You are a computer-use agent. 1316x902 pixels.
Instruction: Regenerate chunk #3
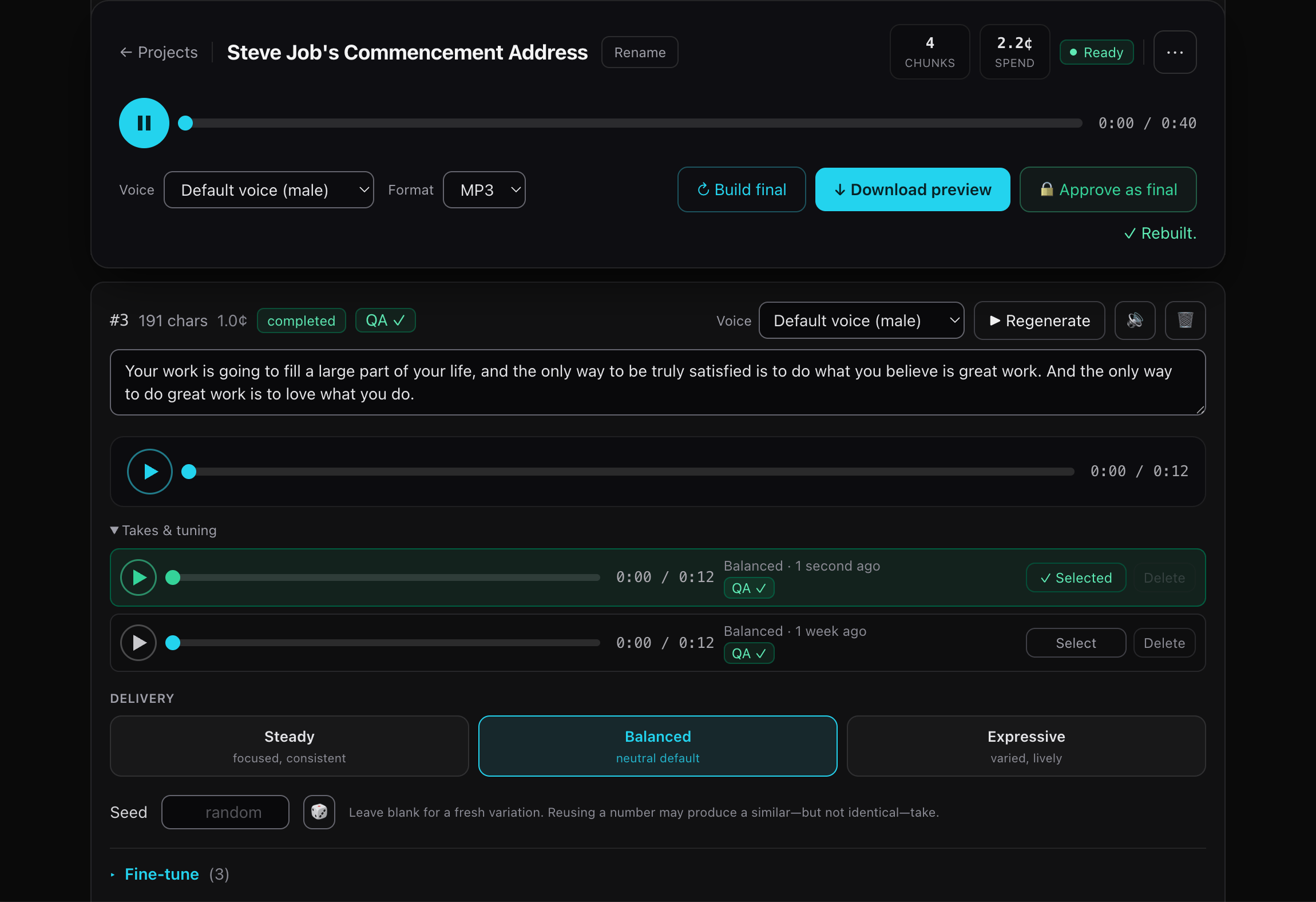1040,321
